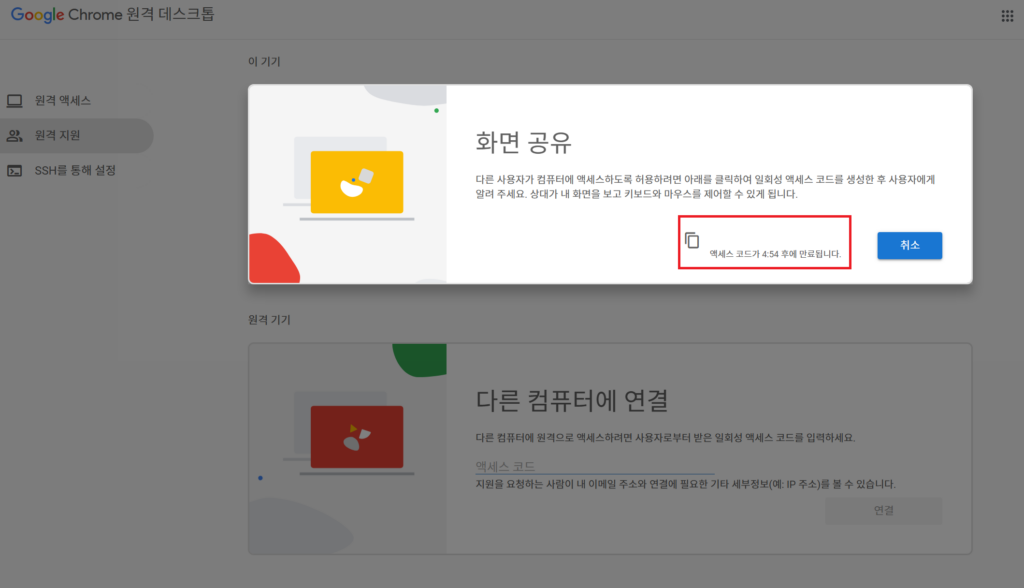Go to the SSH를 통해 설정 page
The height and width of the screenshot is (588, 1024).
pyautogui.click(x=75, y=171)
